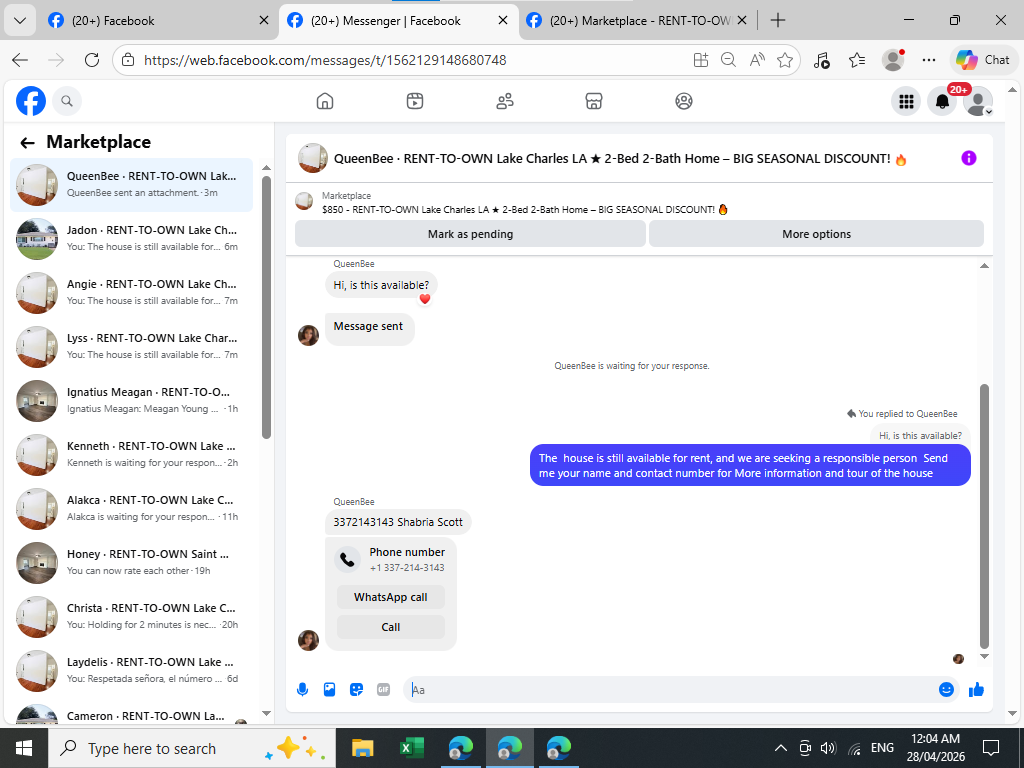Record a voice clip with microphone icon
Image resolution: width=1024 pixels, height=768 pixels.
tap(302, 690)
